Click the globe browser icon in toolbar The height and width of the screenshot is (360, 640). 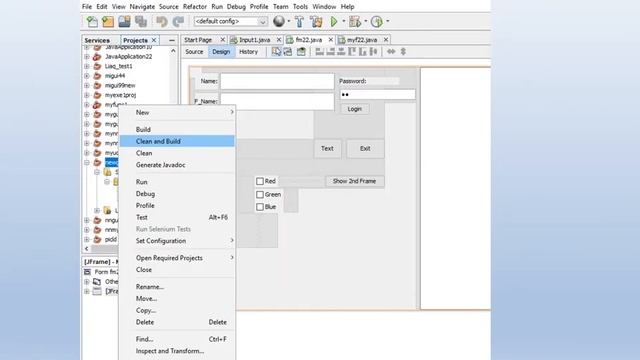(x=279, y=21)
